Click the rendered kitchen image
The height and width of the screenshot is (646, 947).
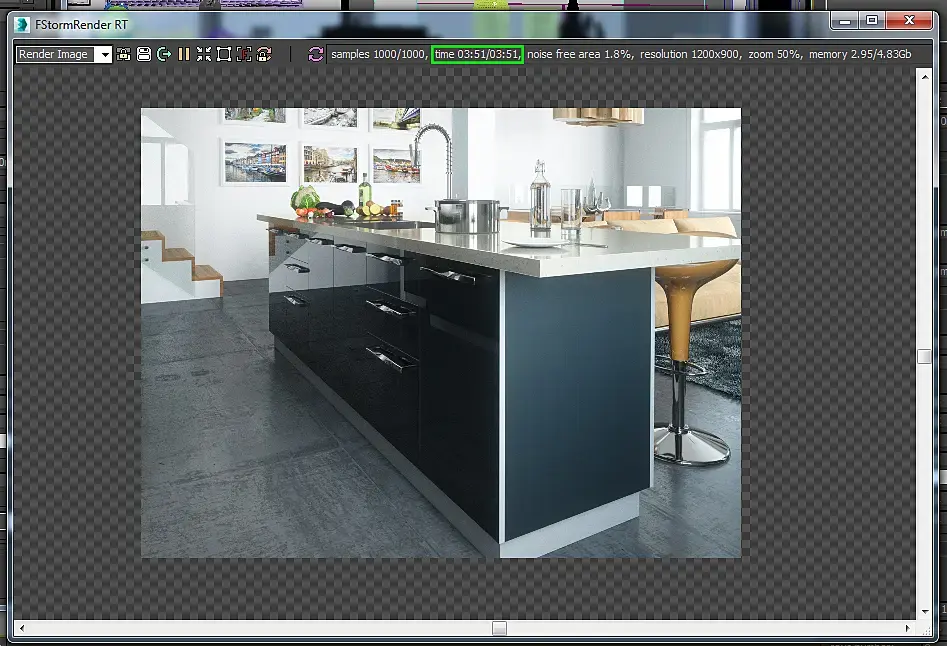pos(441,333)
